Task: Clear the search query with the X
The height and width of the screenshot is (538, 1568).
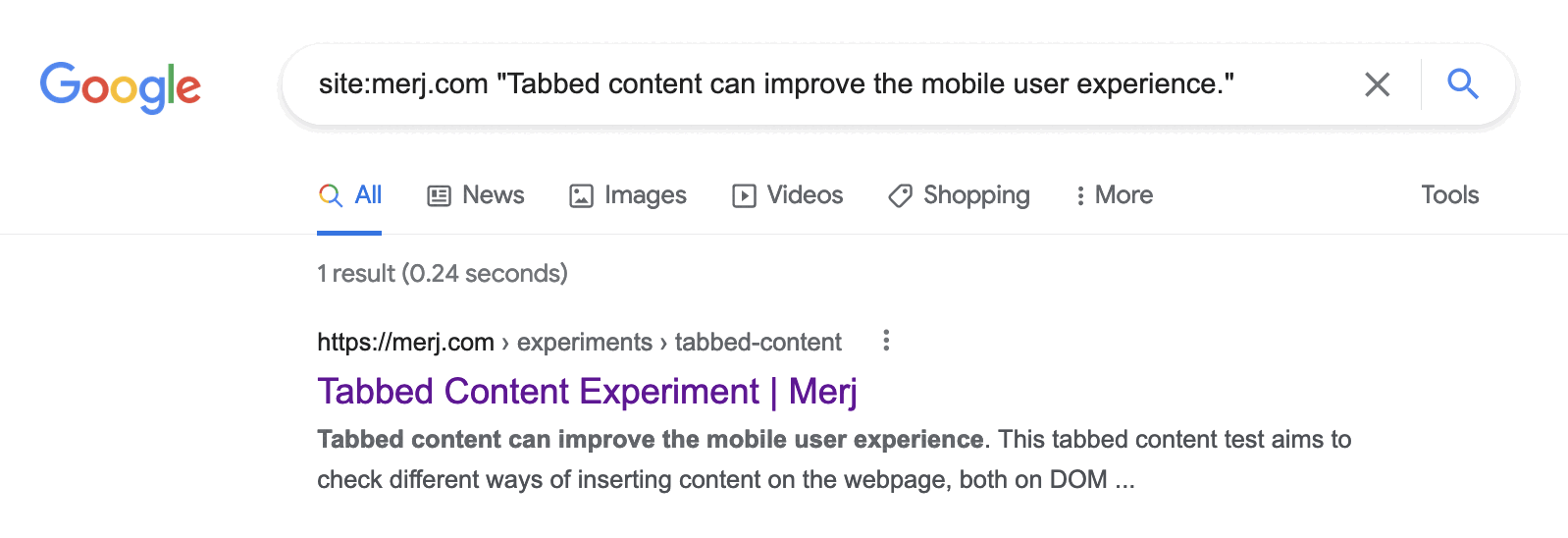Action: coord(1377,85)
